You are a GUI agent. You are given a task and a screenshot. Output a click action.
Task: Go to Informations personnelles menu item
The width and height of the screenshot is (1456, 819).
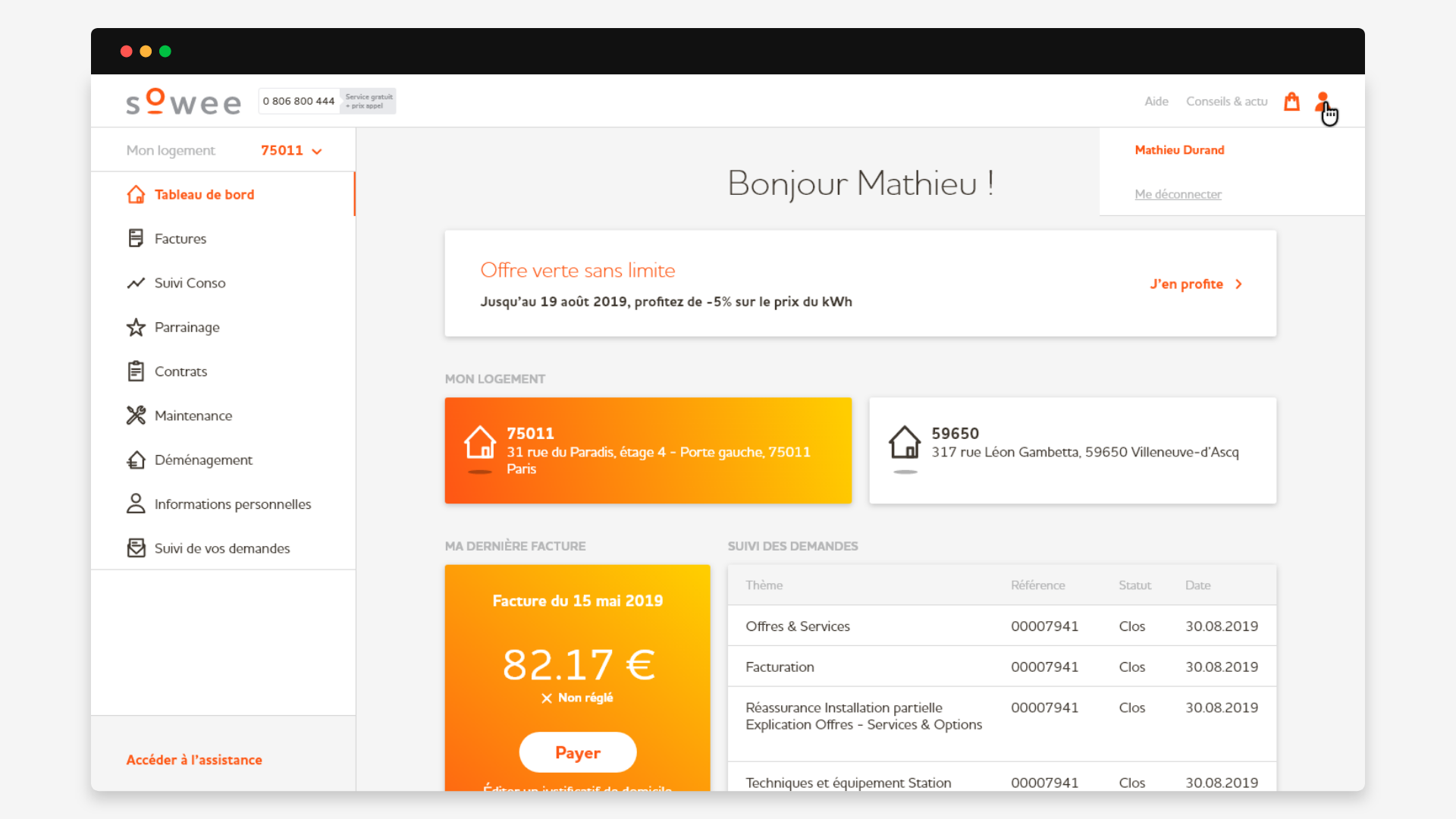click(232, 504)
